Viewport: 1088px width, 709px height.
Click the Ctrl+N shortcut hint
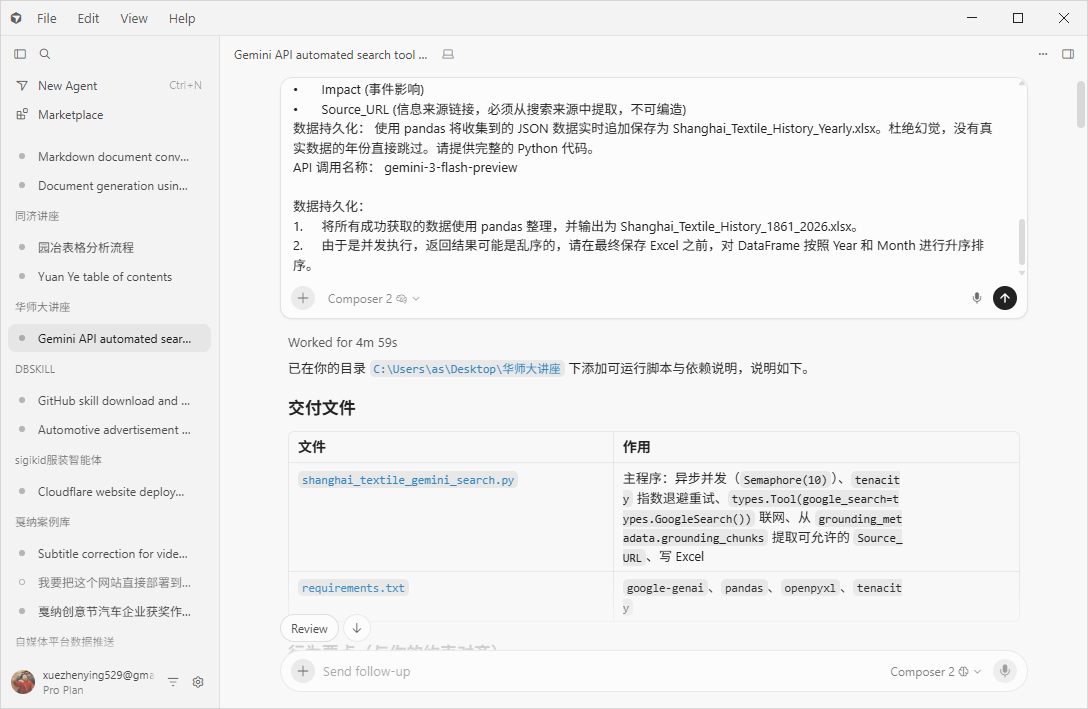tap(185, 85)
